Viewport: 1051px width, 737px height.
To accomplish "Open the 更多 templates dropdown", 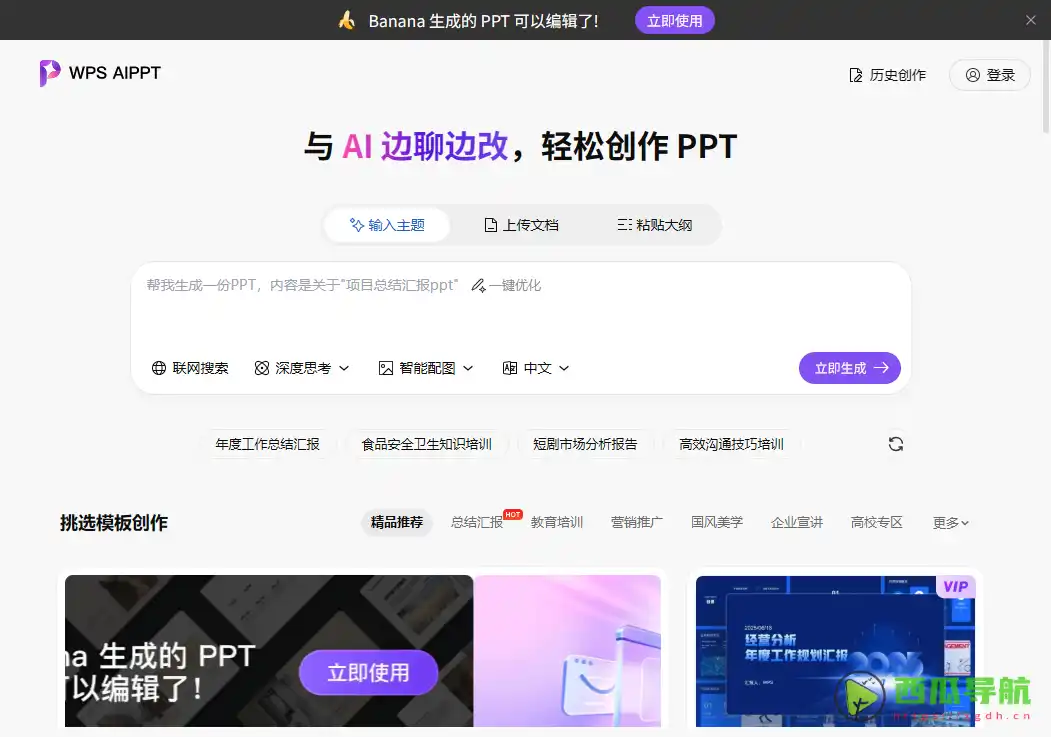I will point(948,522).
